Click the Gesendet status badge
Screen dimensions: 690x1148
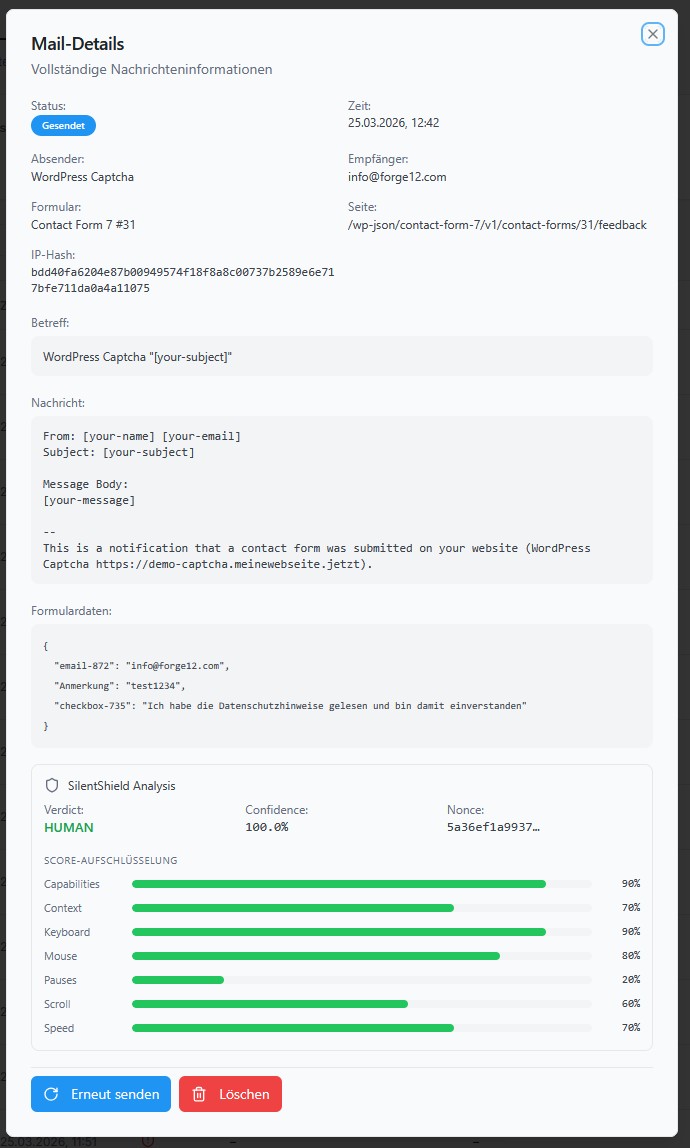(63, 125)
